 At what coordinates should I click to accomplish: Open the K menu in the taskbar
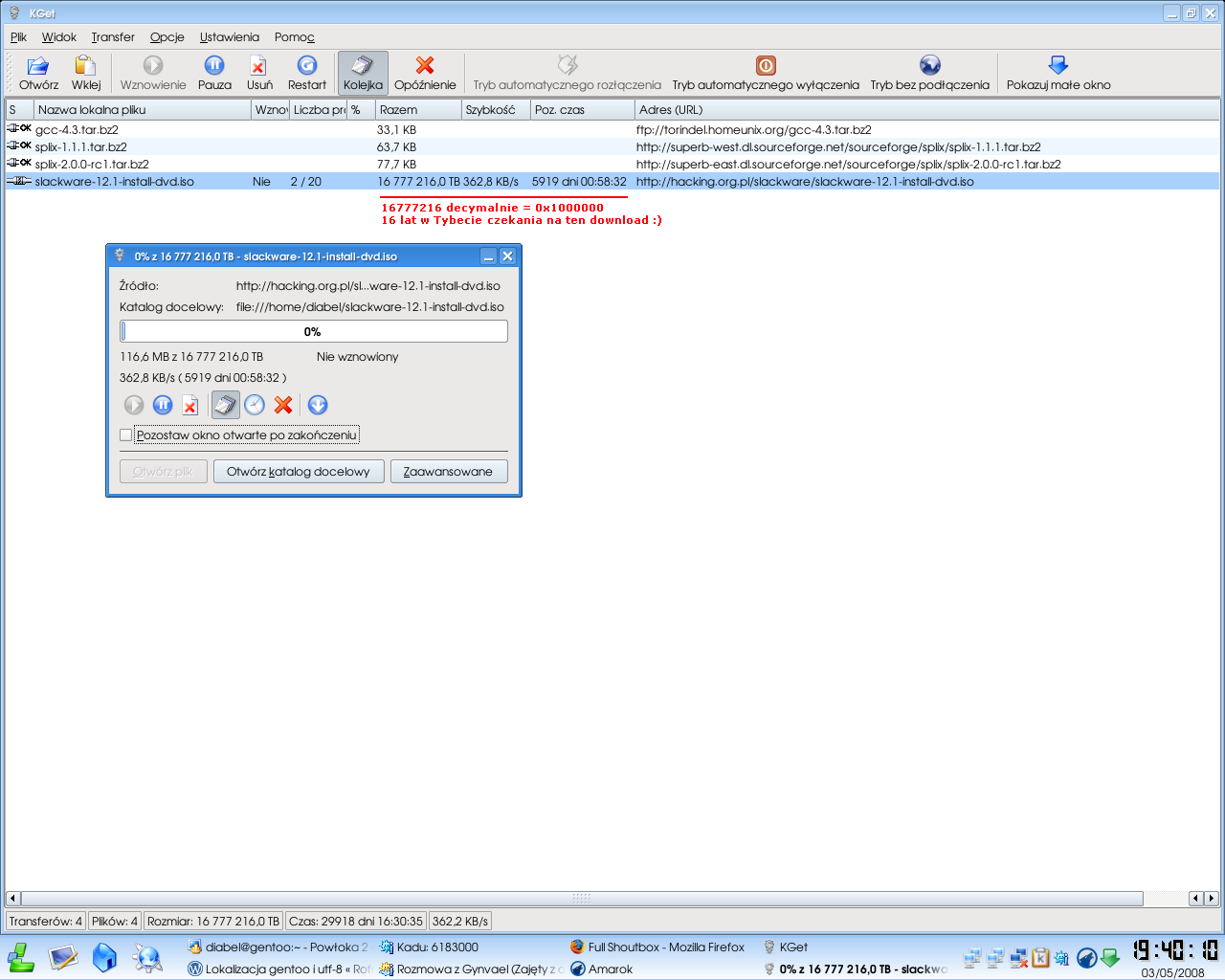click(x=21, y=957)
